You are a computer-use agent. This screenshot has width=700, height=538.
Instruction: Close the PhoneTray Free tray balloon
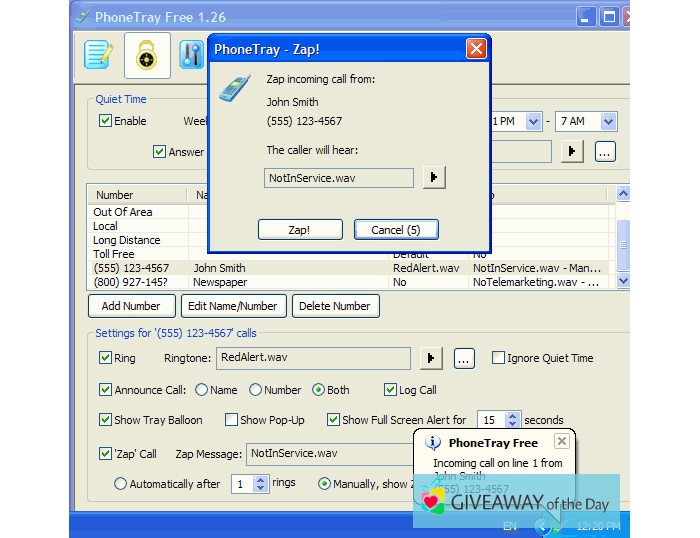pyautogui.click(x=561, y=441)
